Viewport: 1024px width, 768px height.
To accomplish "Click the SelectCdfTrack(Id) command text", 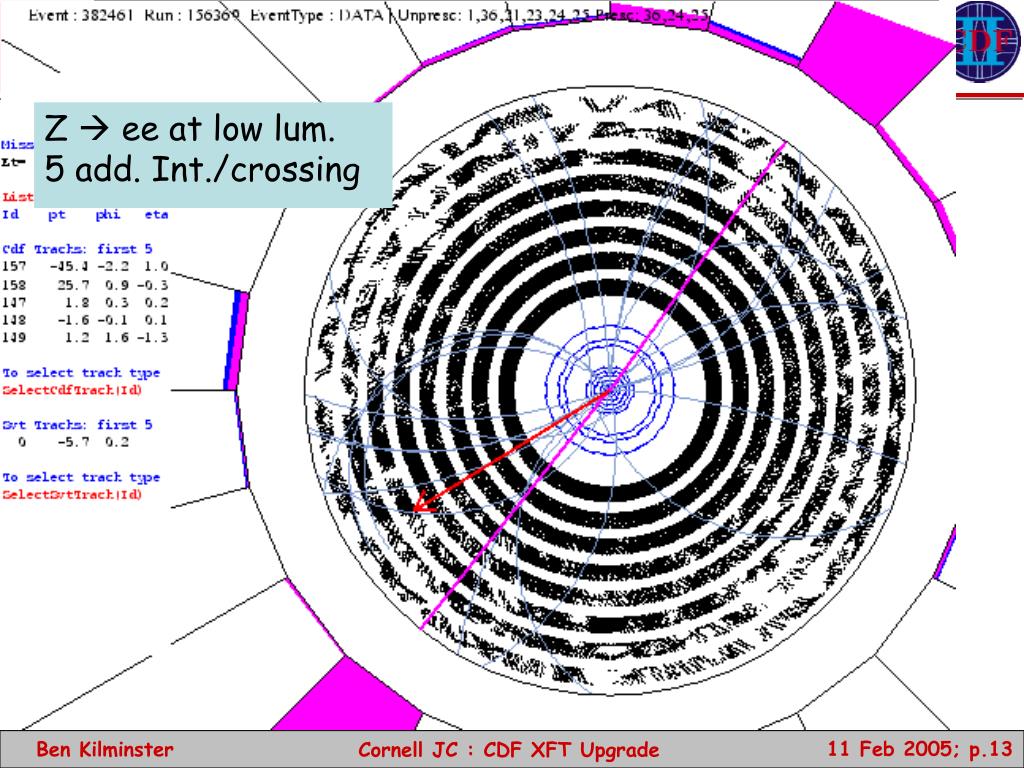I will 72,390.
